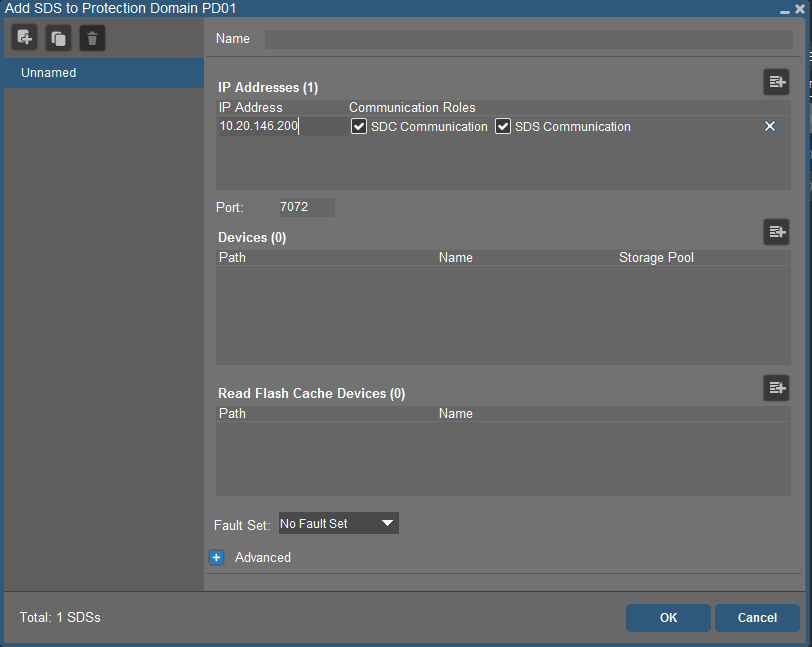Click Read Flash Cache Name column header
Image resolution: width=812 pixels, height=647 pixels.
456,413
